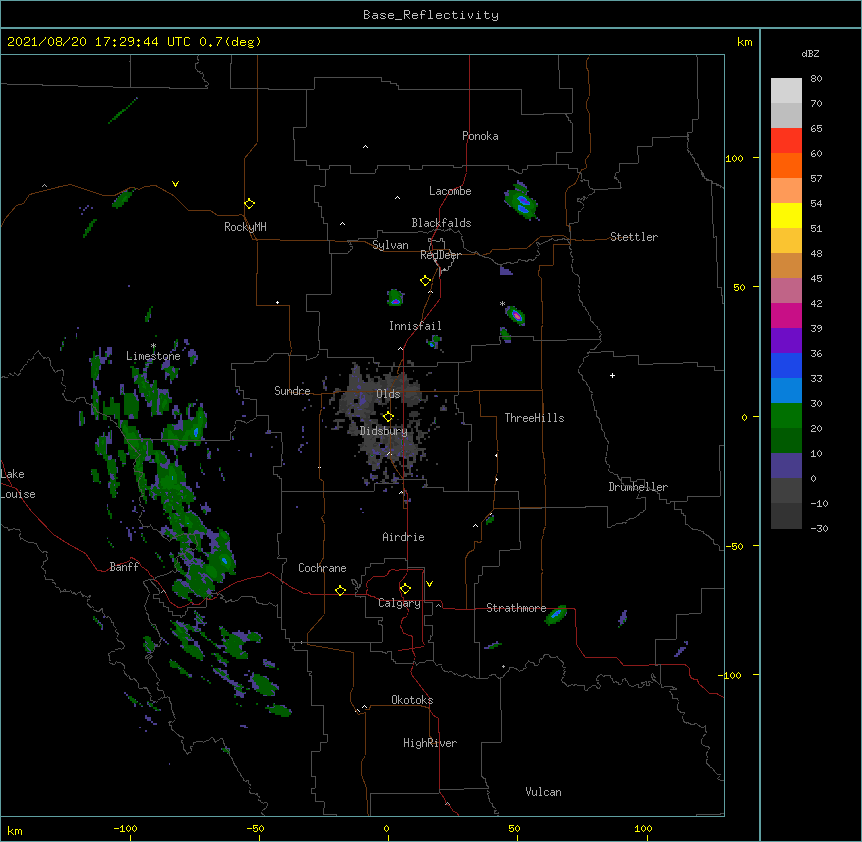Click the storm cell east of Lacombe
The image size is (862, 842).
coord(521,201)
